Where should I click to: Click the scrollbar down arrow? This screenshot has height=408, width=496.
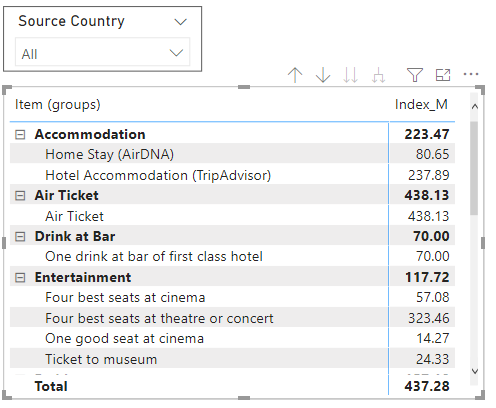click(475, 371)
